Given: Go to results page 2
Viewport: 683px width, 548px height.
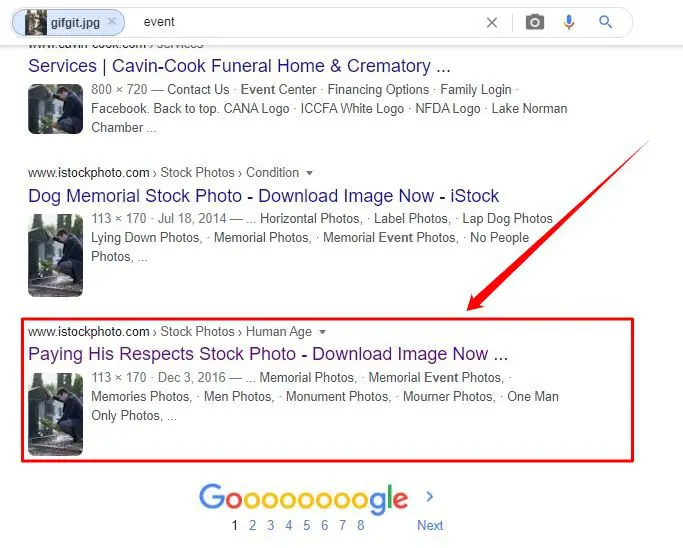Looking at the screenshot, I should tap(252, 525).
